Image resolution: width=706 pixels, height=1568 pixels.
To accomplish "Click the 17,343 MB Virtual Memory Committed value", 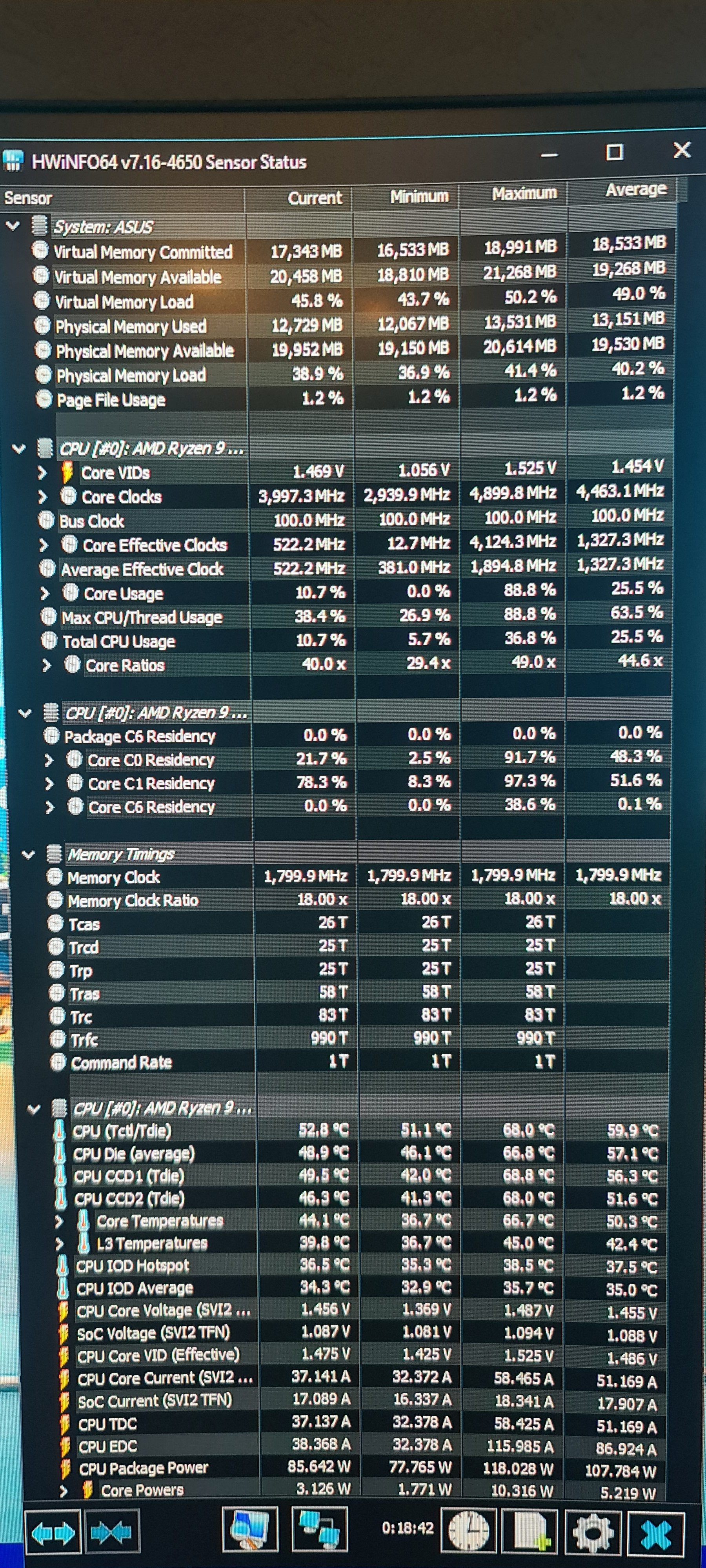I will pos(306,251).
